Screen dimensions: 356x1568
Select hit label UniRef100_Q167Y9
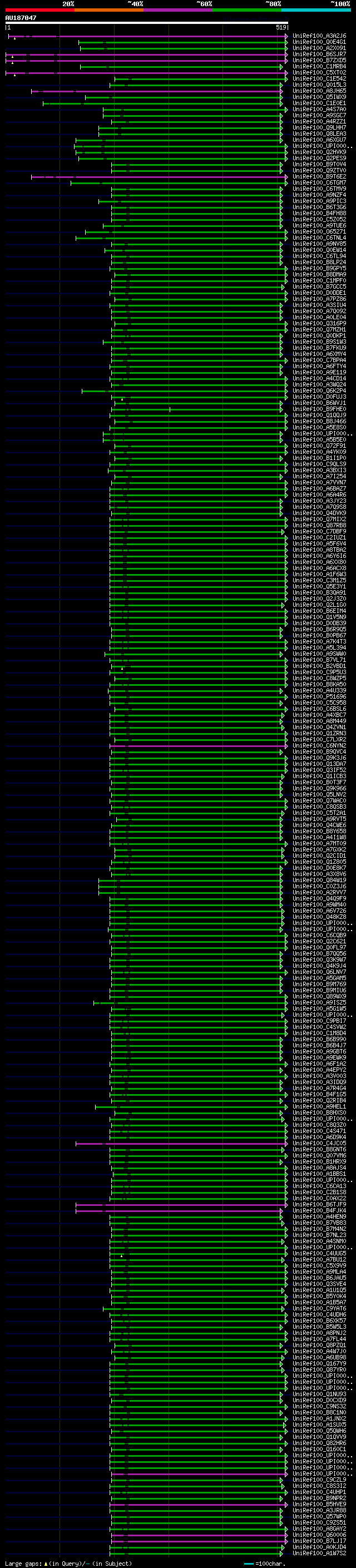pos(319,1363)
